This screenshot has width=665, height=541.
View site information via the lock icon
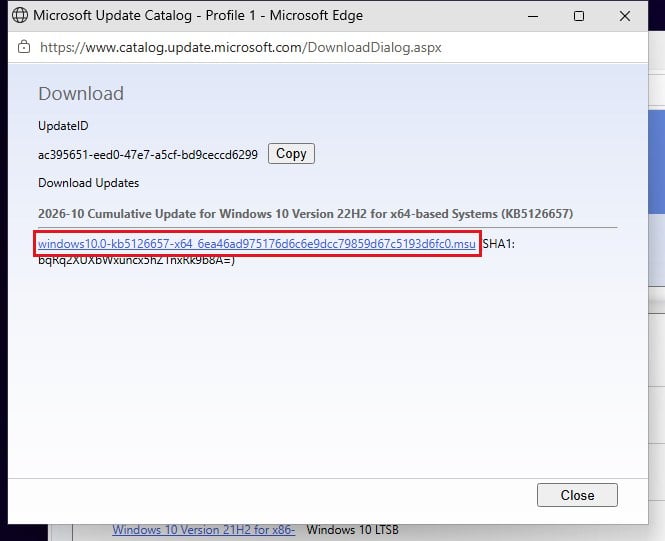point(24,47)
